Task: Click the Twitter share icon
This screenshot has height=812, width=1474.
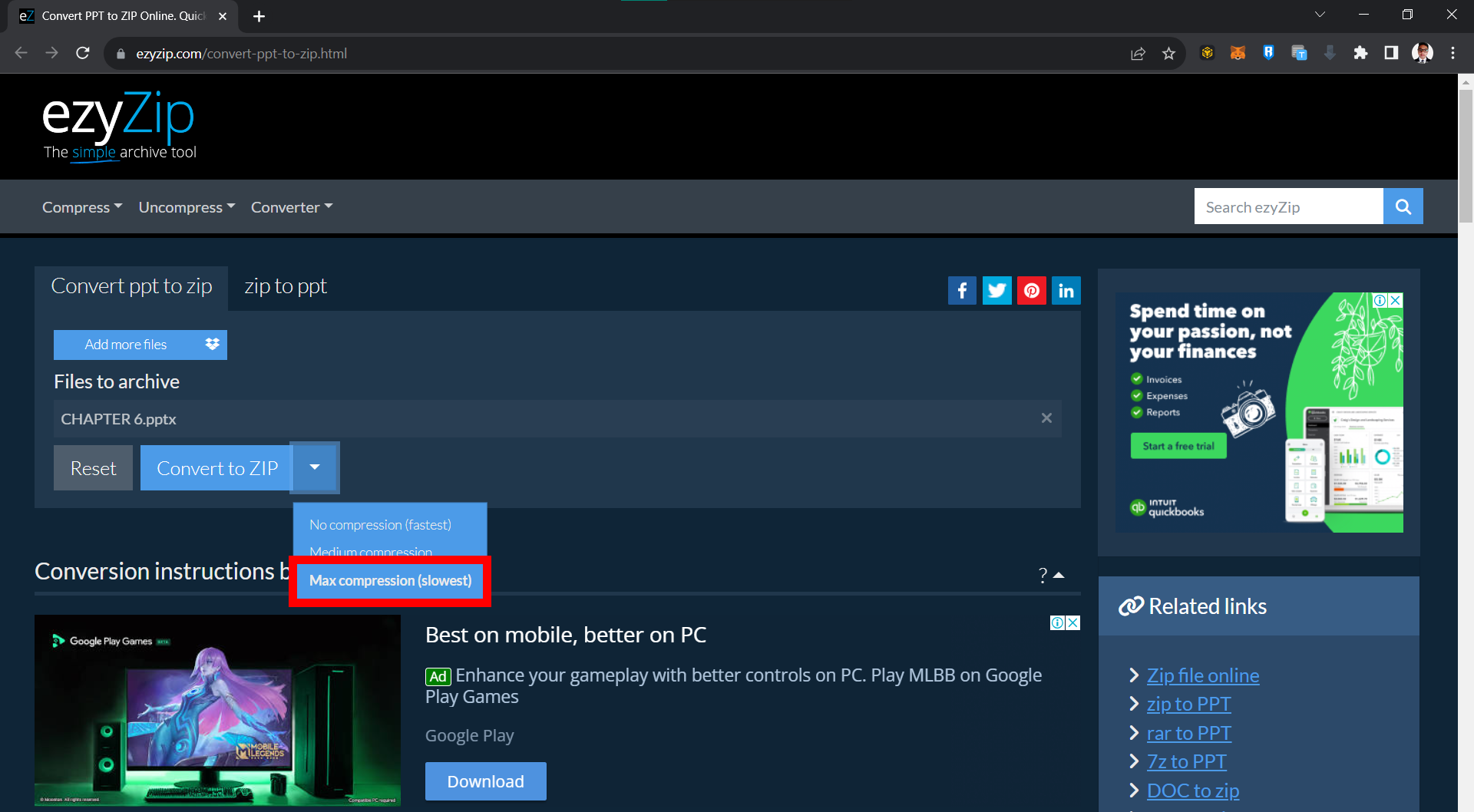Action: pyautogui.click(x=996, y=291)
